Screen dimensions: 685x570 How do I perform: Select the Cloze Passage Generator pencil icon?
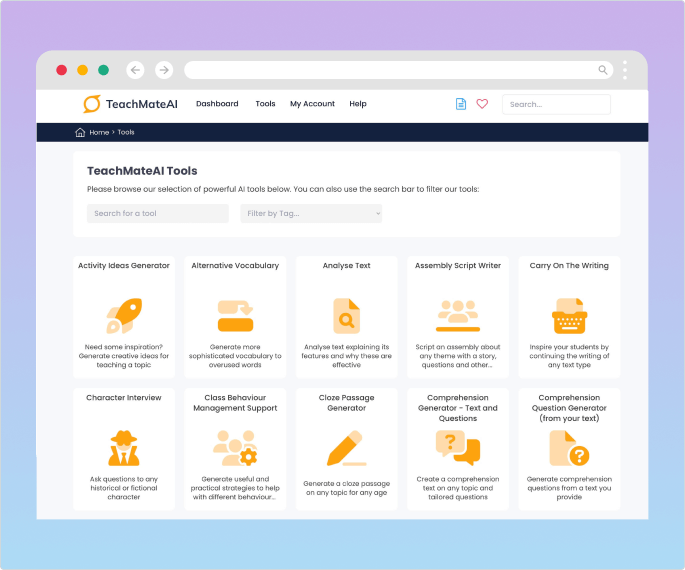tap(346, 449)
